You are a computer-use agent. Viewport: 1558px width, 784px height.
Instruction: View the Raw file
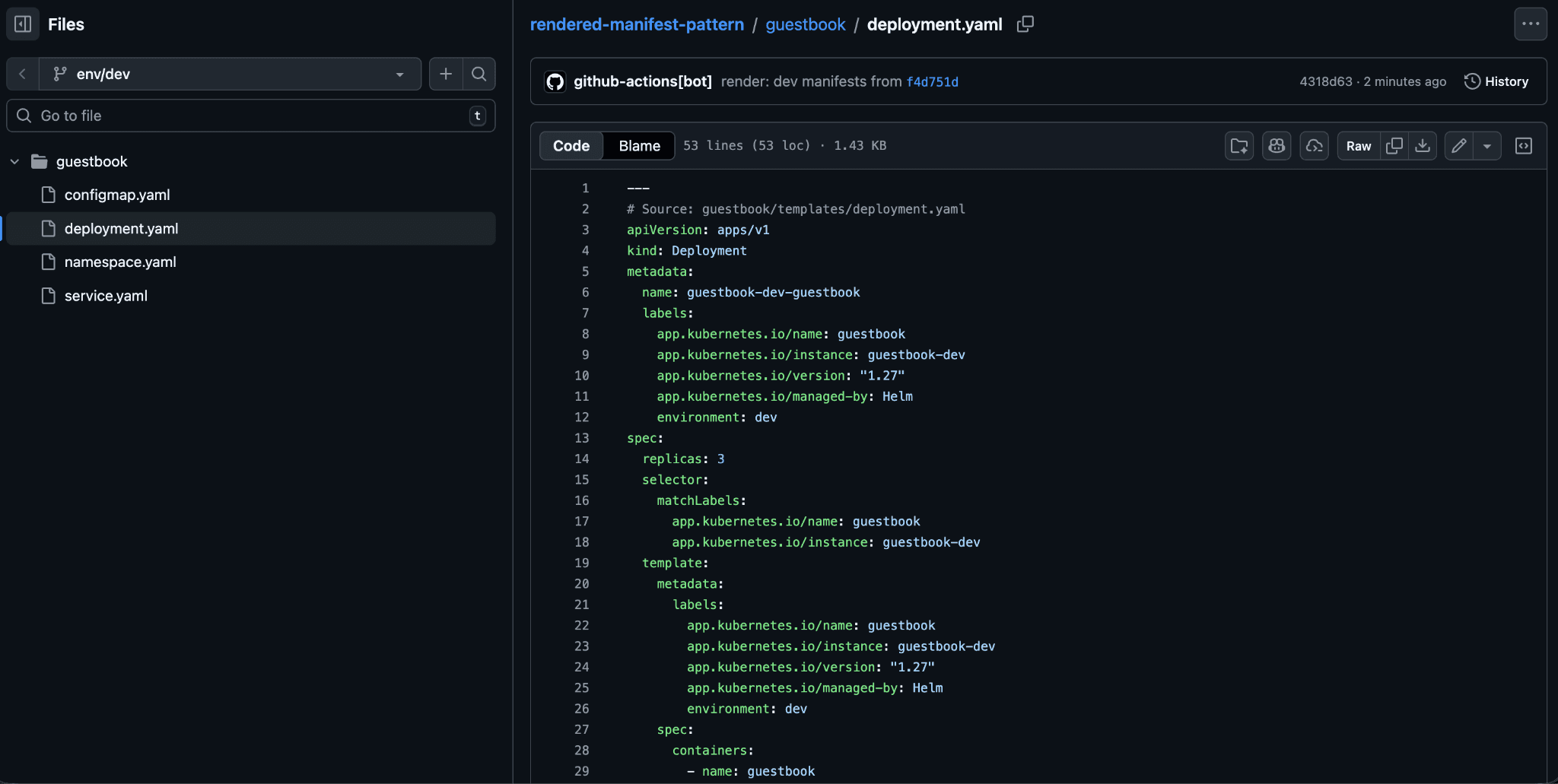[1359, 145]
